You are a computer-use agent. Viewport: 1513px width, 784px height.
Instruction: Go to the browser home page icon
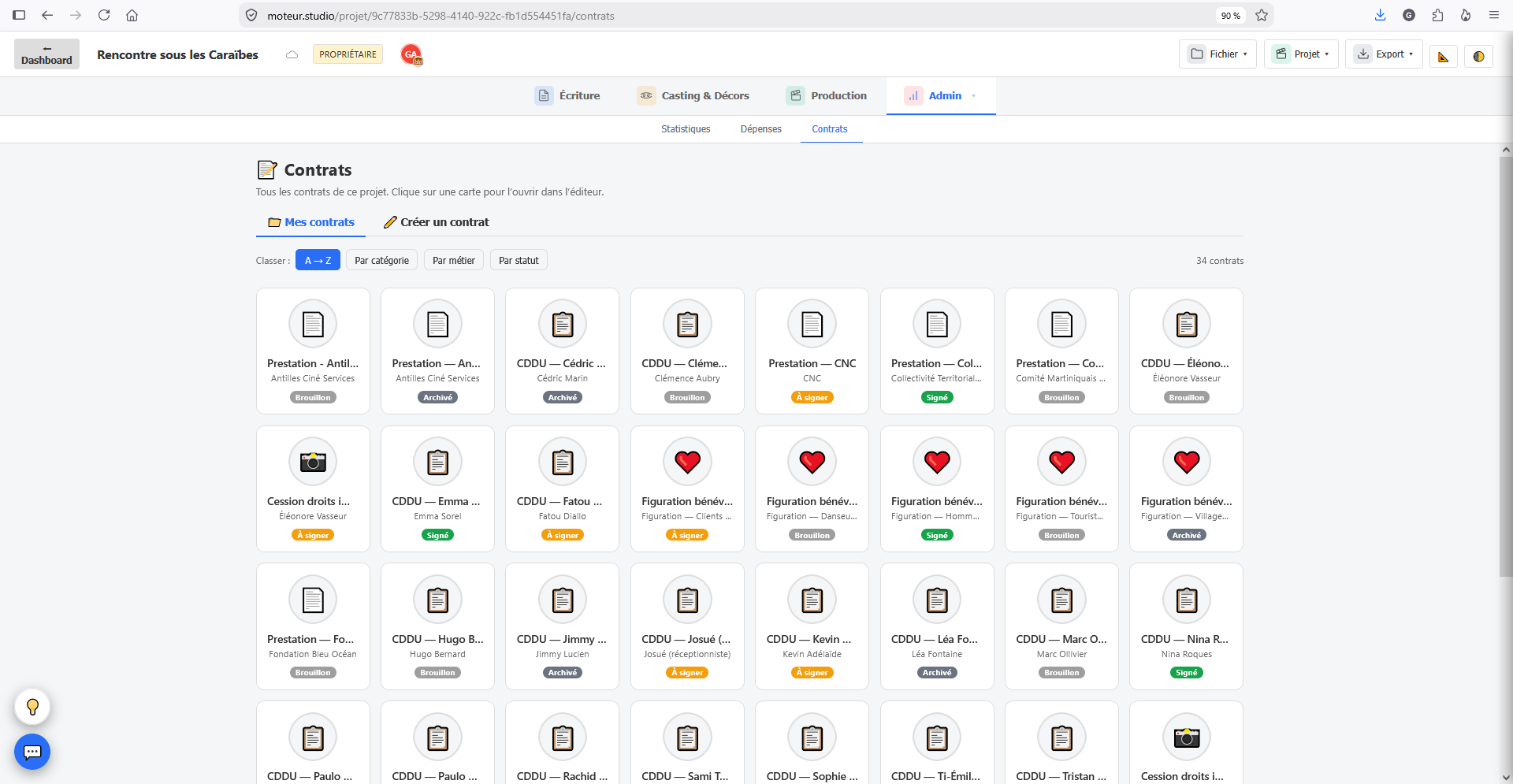(132, 15)
